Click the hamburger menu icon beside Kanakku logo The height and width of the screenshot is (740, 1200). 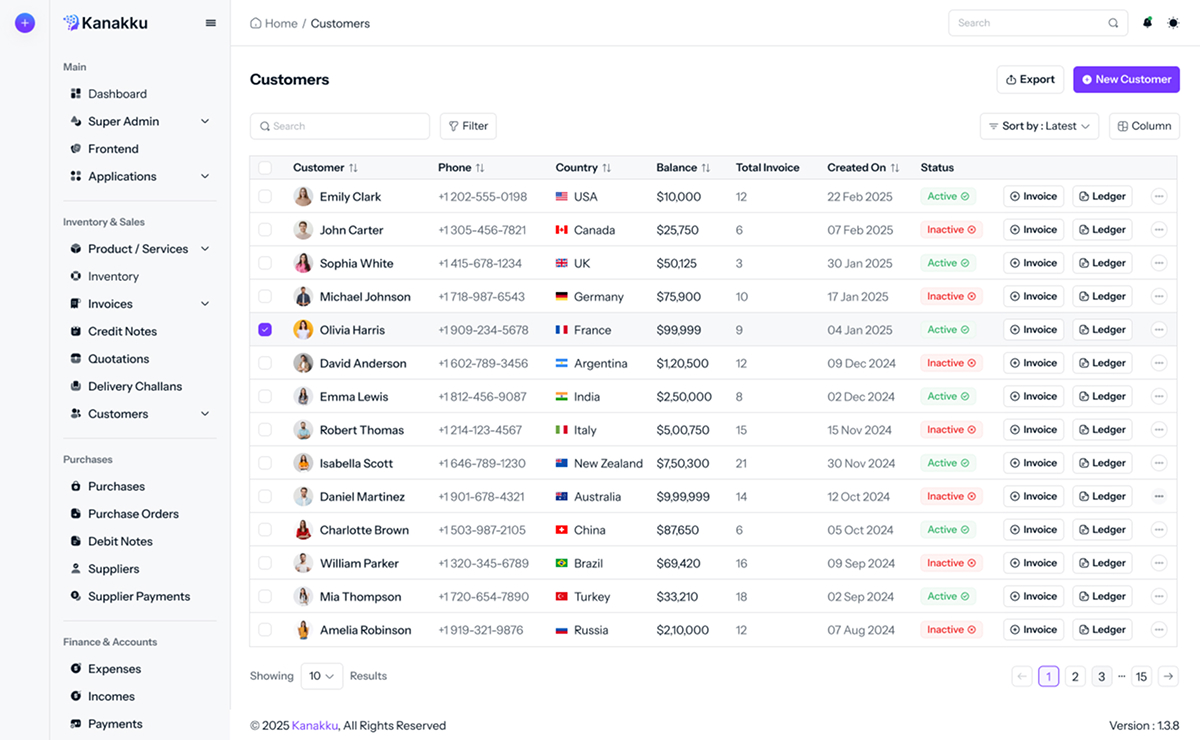click(210, 22)
